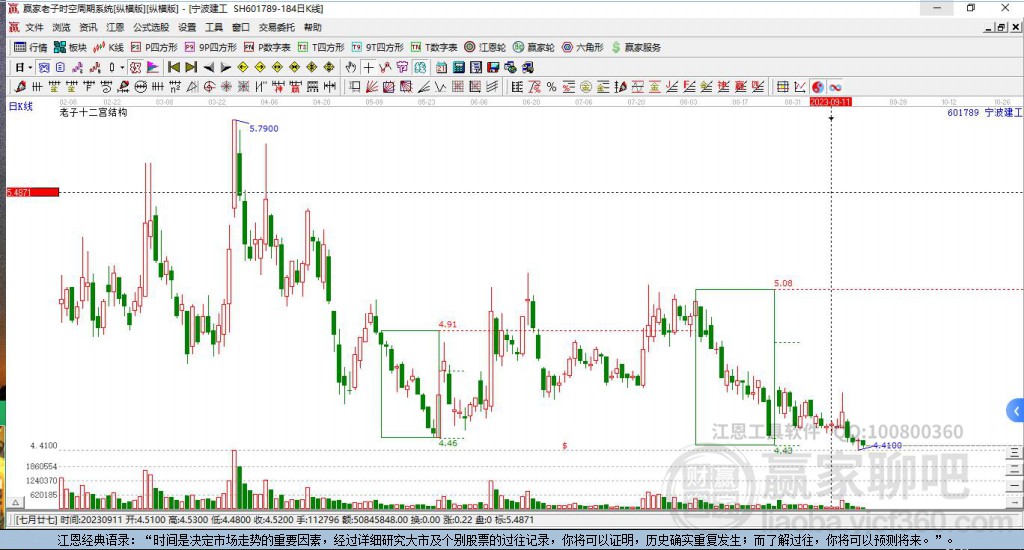Screen dimensions: 1024x550
Task: Open the calendar date icon
Action: [441, 67]
